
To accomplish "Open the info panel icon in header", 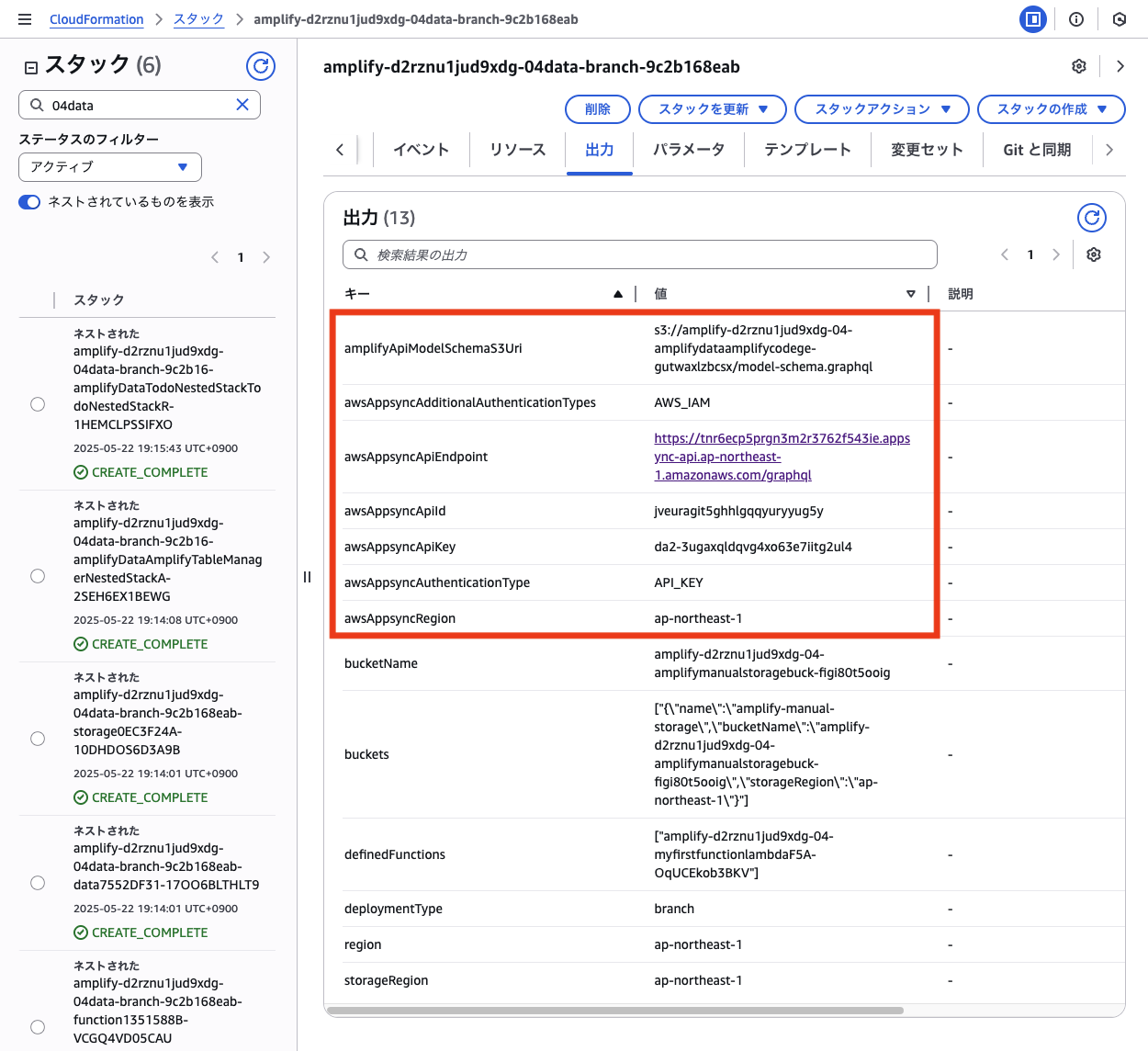I will (x=1076, y=19).
